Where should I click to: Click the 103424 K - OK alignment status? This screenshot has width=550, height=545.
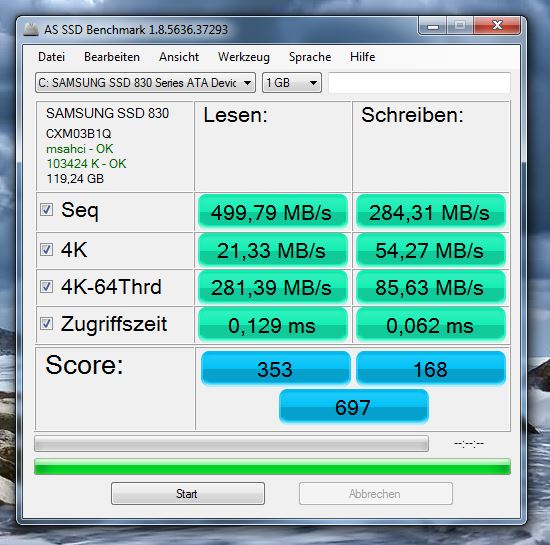click(x=86, y=164)
